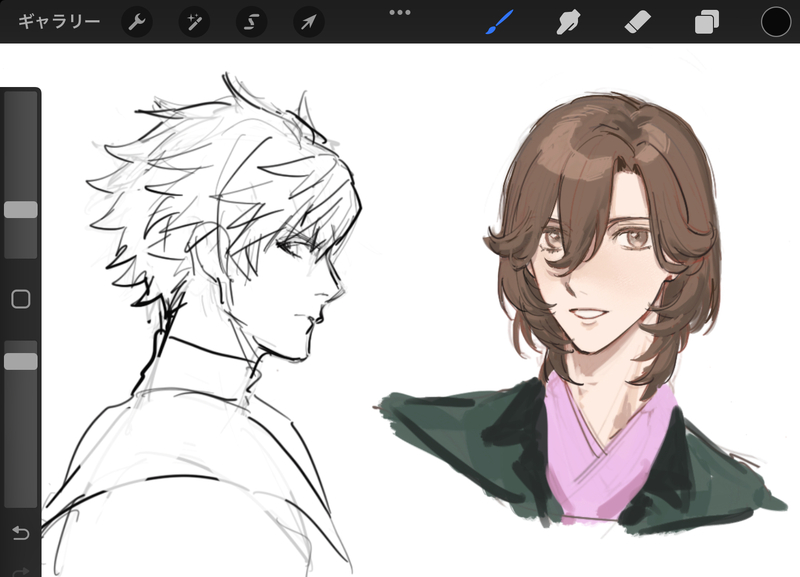Select the Eraser tool
This screenshot has height=577, width=800.
[638, 22]
